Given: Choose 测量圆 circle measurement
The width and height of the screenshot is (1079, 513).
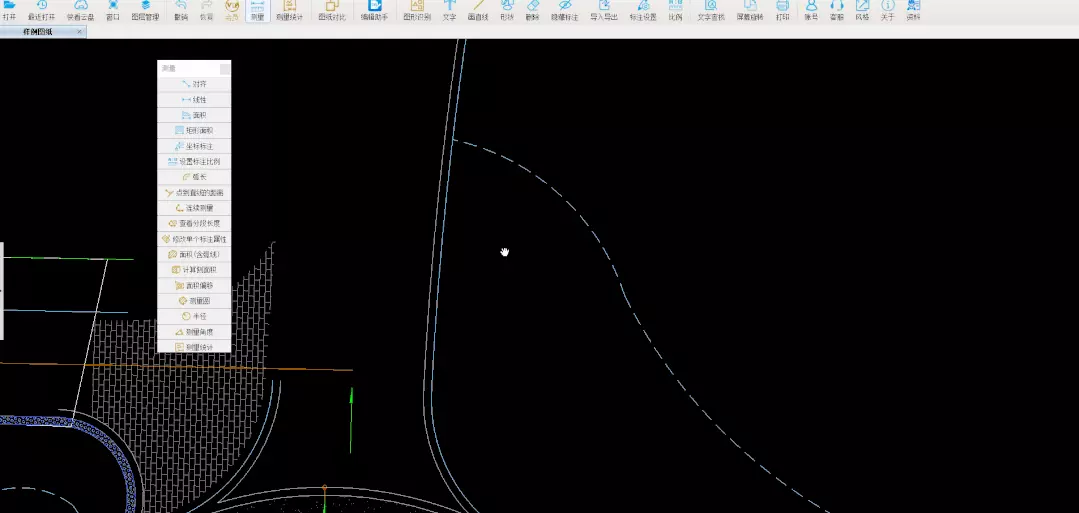Looking at the screenshot, I should pyautogui.click(x=194, y=301).
